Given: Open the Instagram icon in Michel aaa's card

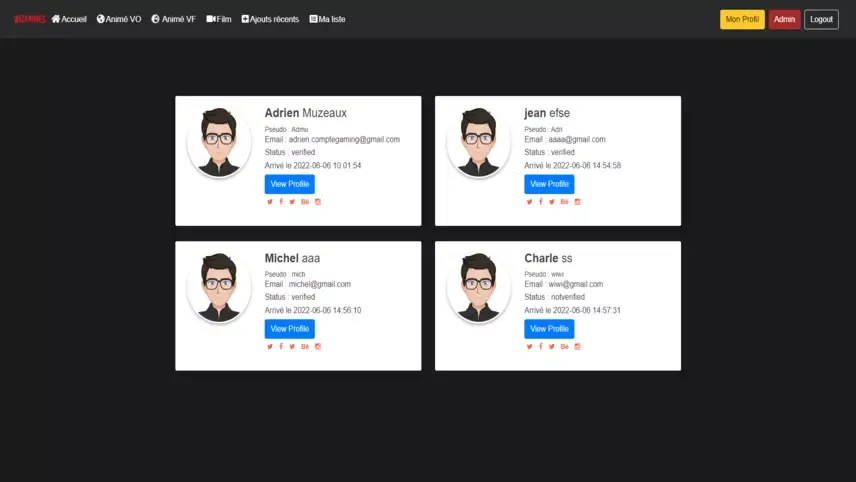Looking at the screenshot, I should coord(318,346).
